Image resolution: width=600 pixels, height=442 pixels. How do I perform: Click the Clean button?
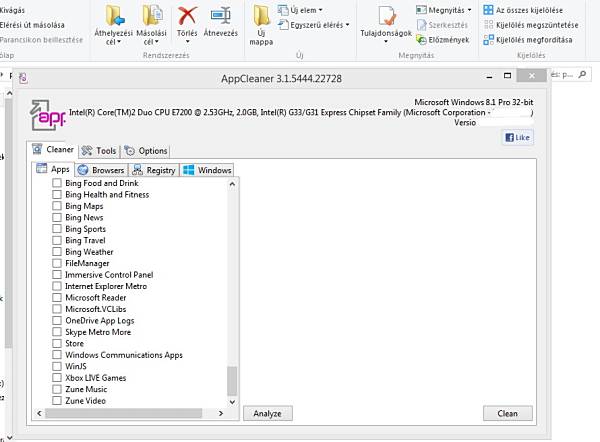[x=507, y=413]
